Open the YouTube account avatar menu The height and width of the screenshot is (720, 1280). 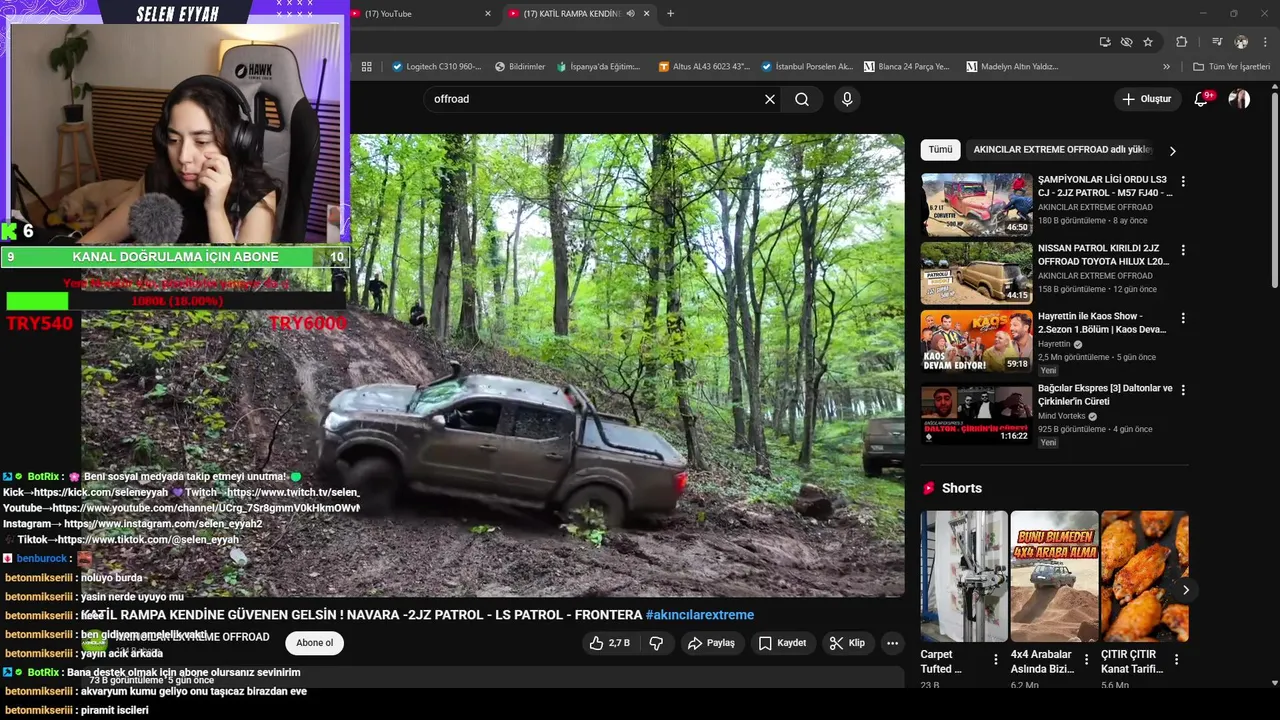[1239, 99]
